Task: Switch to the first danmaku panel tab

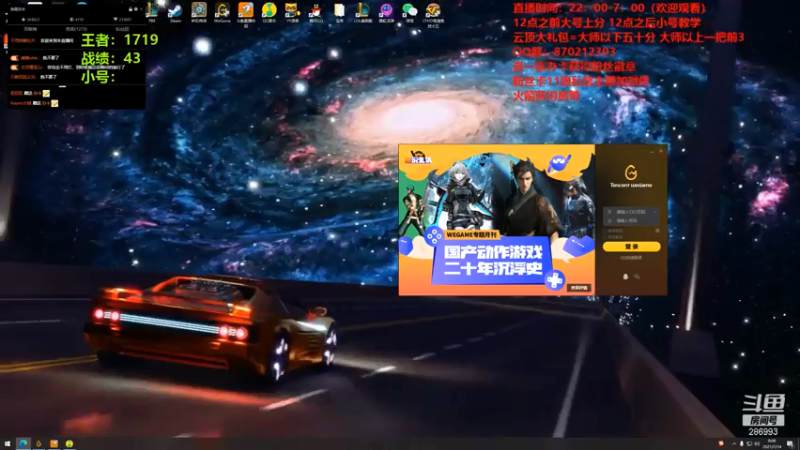Action: pos(31,29)
